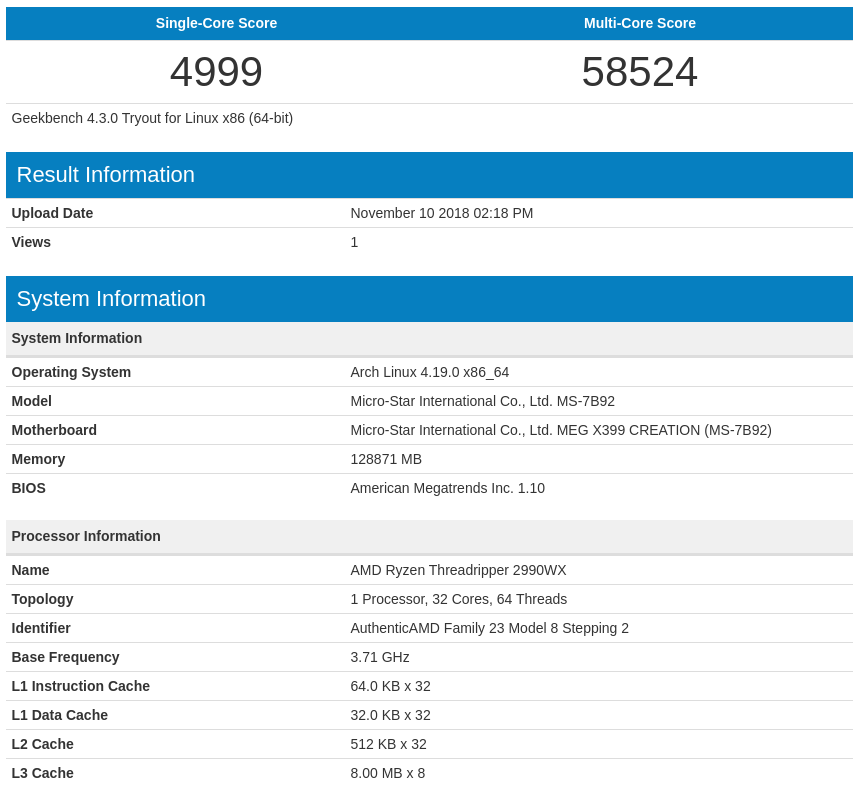Select AMD Ryzen Threadripper 2990WX text
The height and width of the screenshot is (805, 856).
click(459, 570)
